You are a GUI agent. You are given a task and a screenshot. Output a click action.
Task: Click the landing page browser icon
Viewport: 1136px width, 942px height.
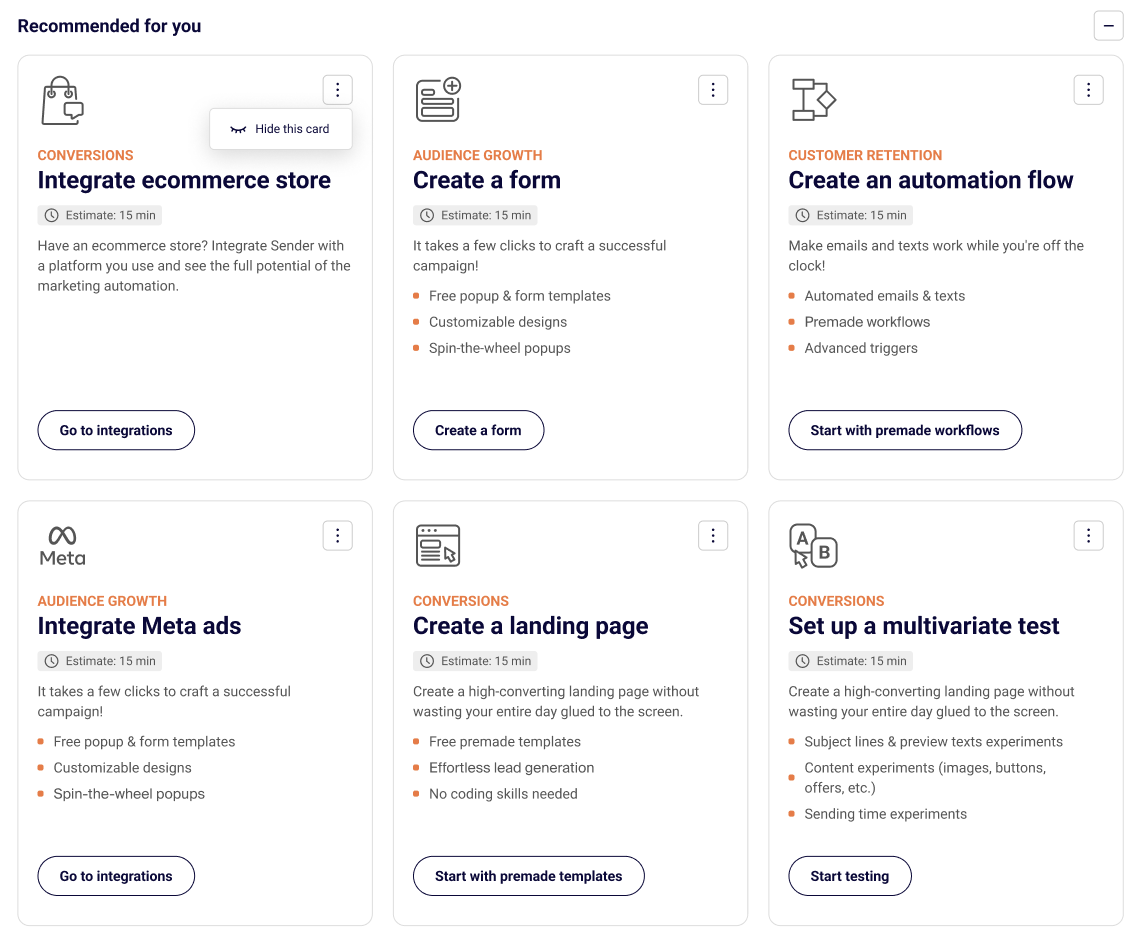[438, 546]
